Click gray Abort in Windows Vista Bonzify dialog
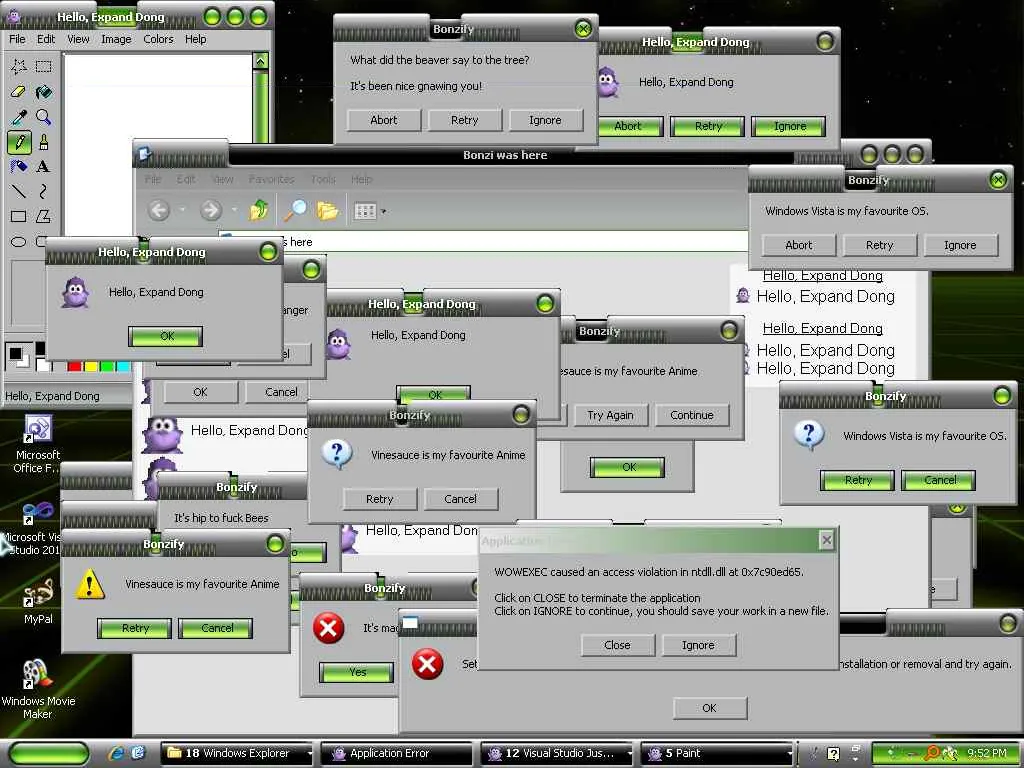1024x768 pixels. click(x=799, y=246)
